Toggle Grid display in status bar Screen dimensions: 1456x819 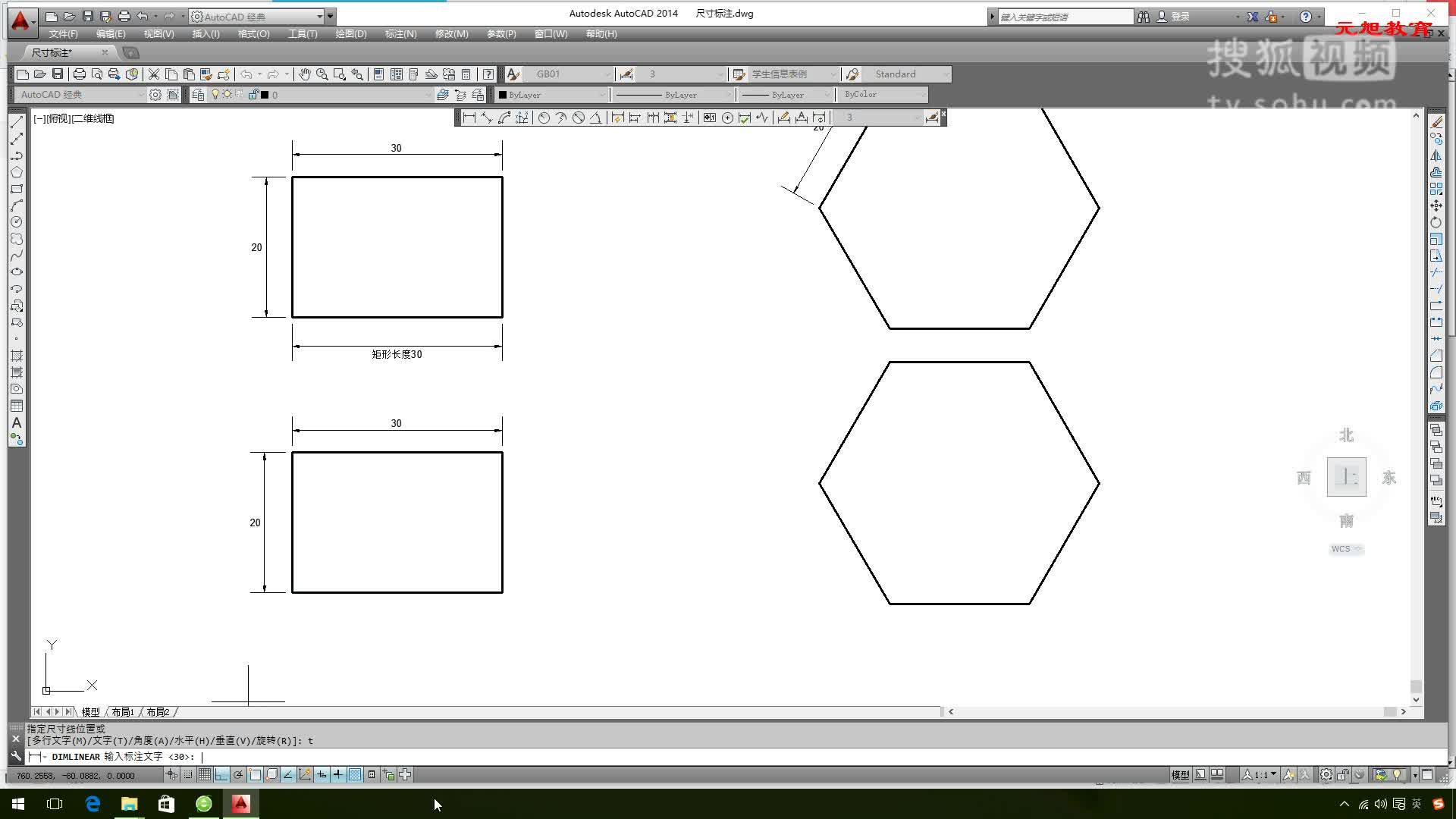(x=205, y=774)
